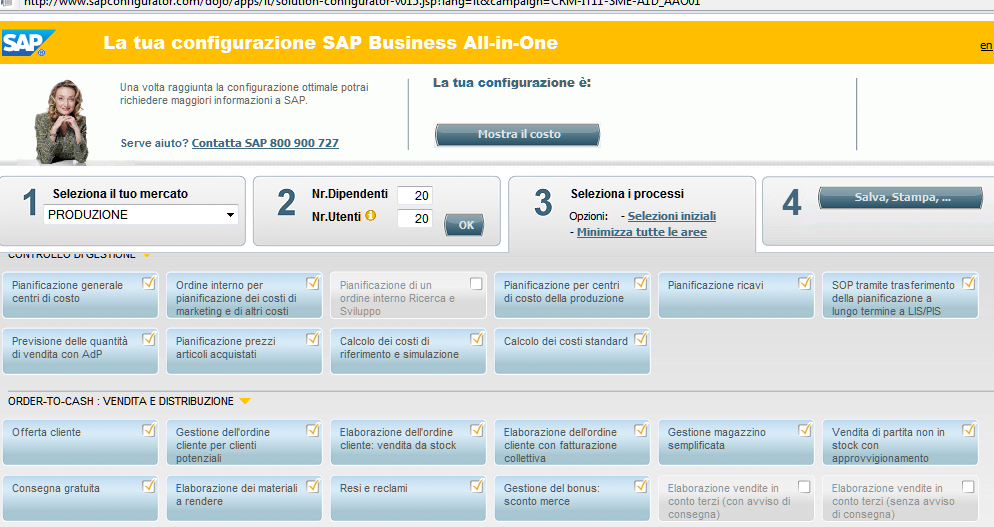Click the Serve aiuto? text
Image resolution: width=994 pixels, height=527 pixels.
click(155, 143)
